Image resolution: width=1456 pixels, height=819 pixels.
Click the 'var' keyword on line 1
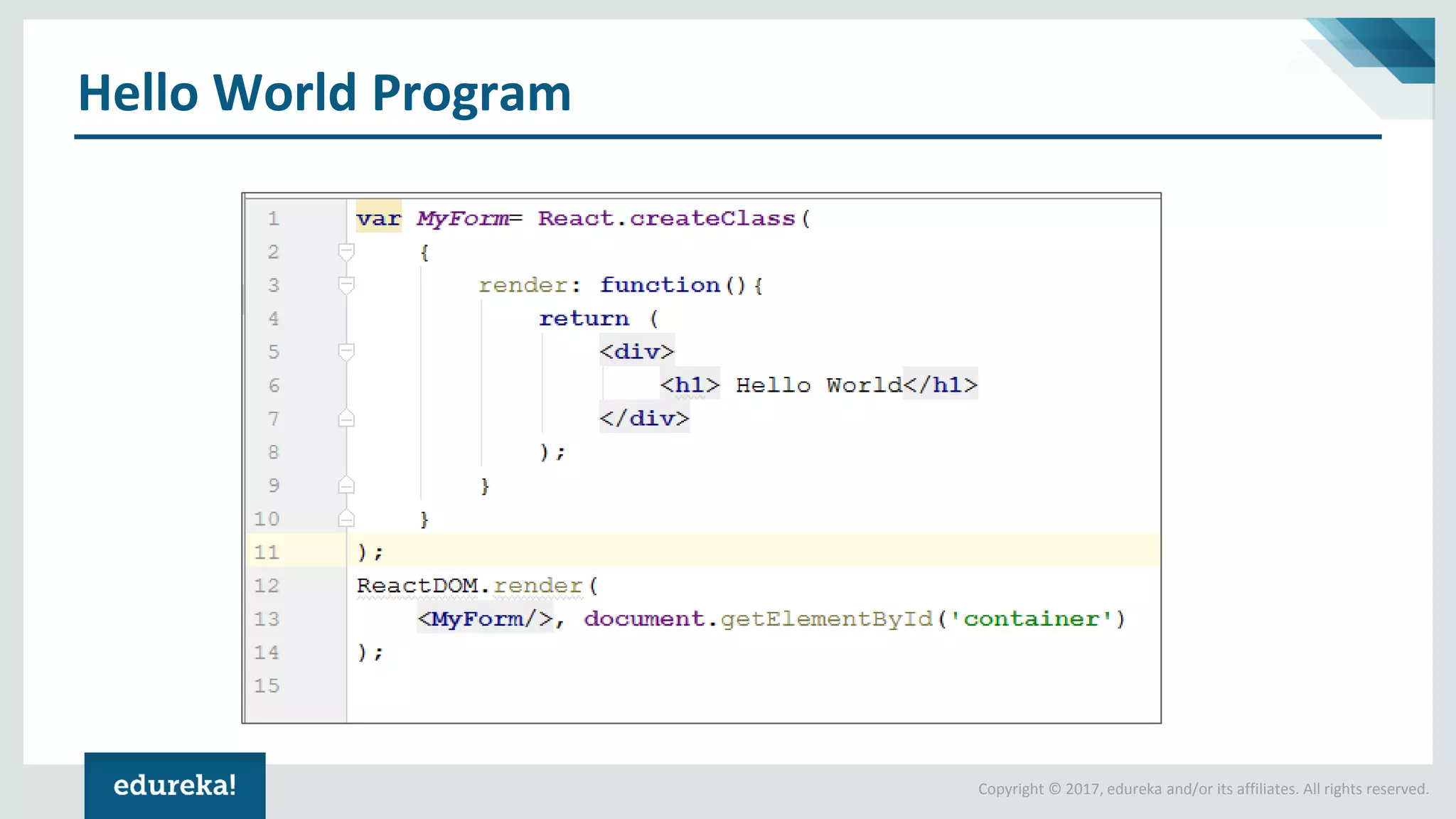(x=379, y=218)
